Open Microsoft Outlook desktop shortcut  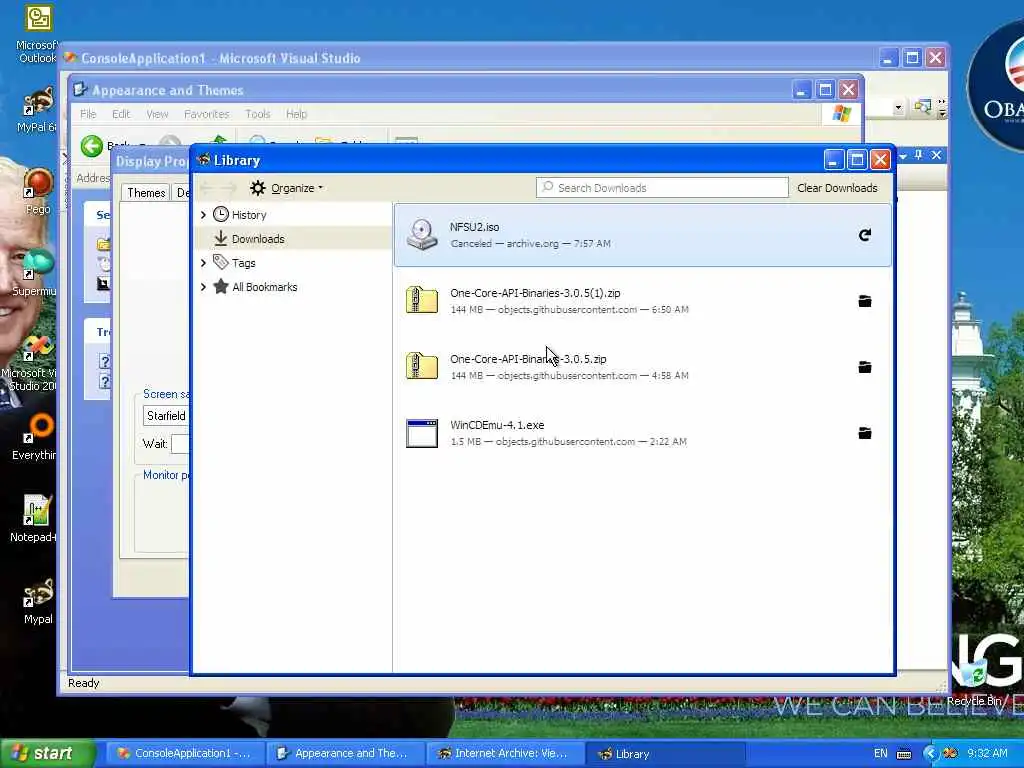coord(37,34)
